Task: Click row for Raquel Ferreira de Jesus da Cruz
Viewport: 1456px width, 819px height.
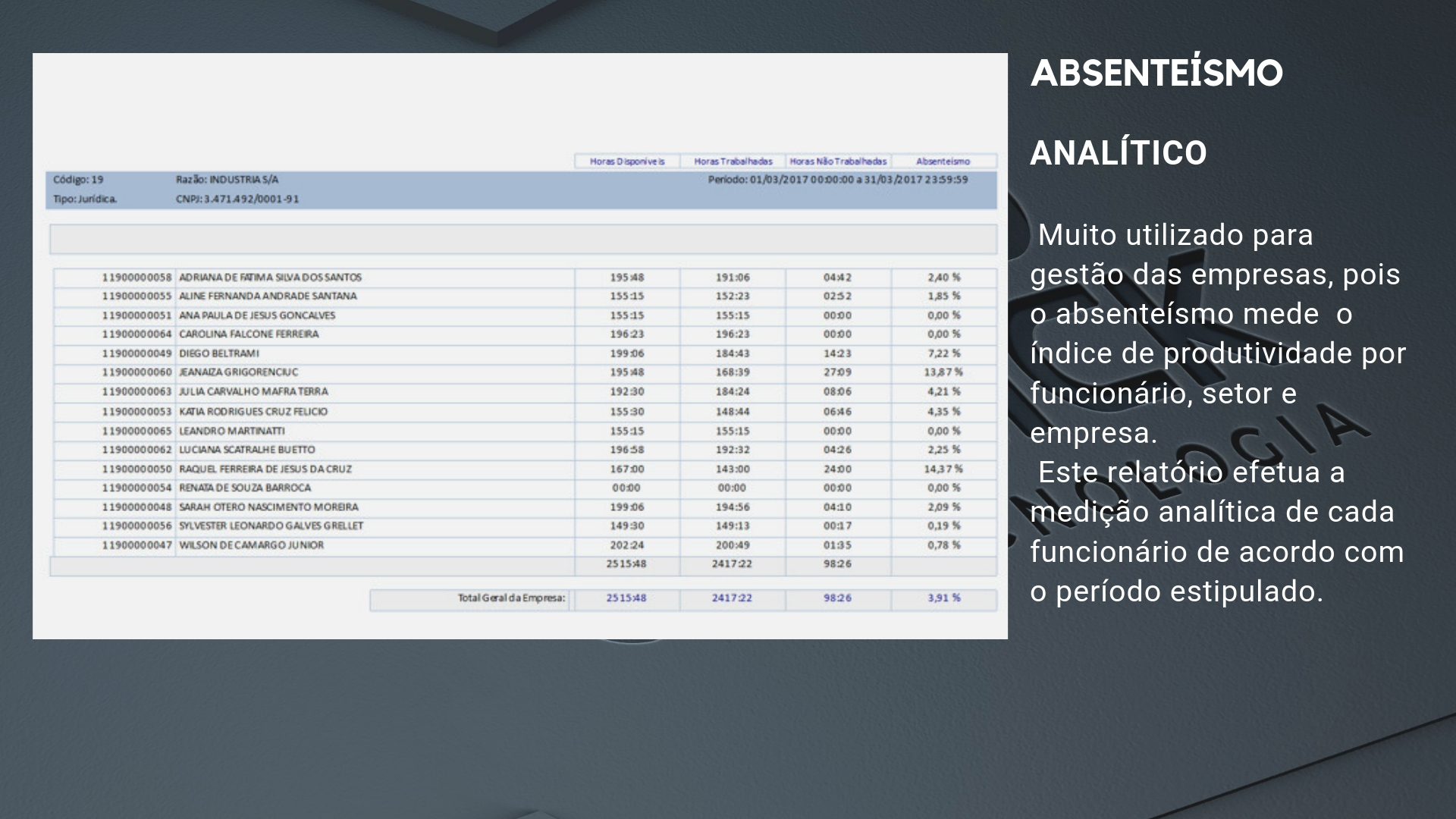Action: tap(265, 469)
